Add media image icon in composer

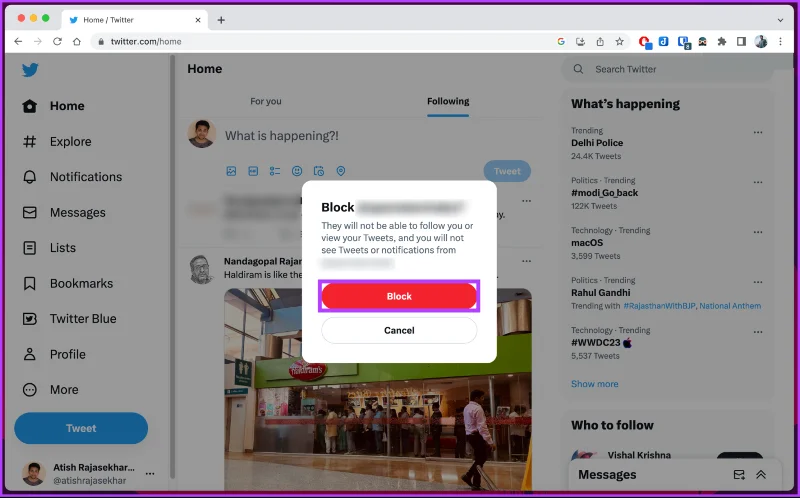coord(231,171)
